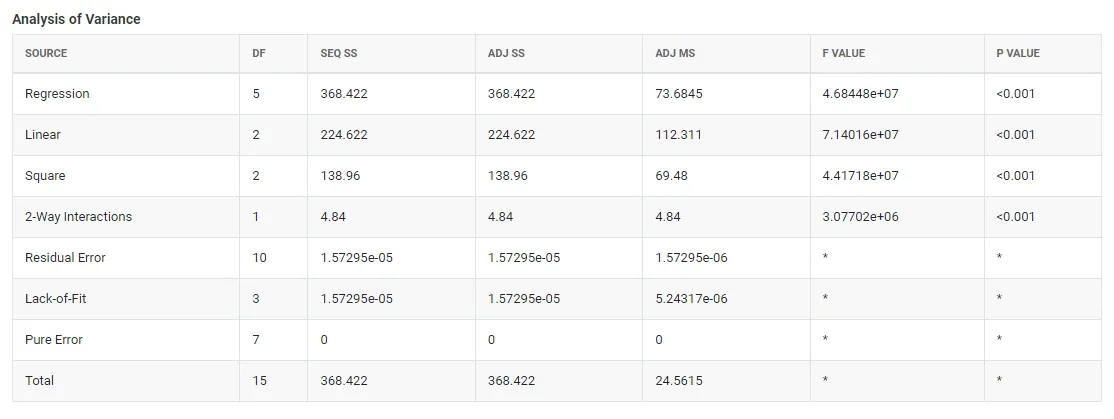Click the Total Adj MS value 24.5615
This screenshot has height=419, width=1114.
tap(678, 381)
